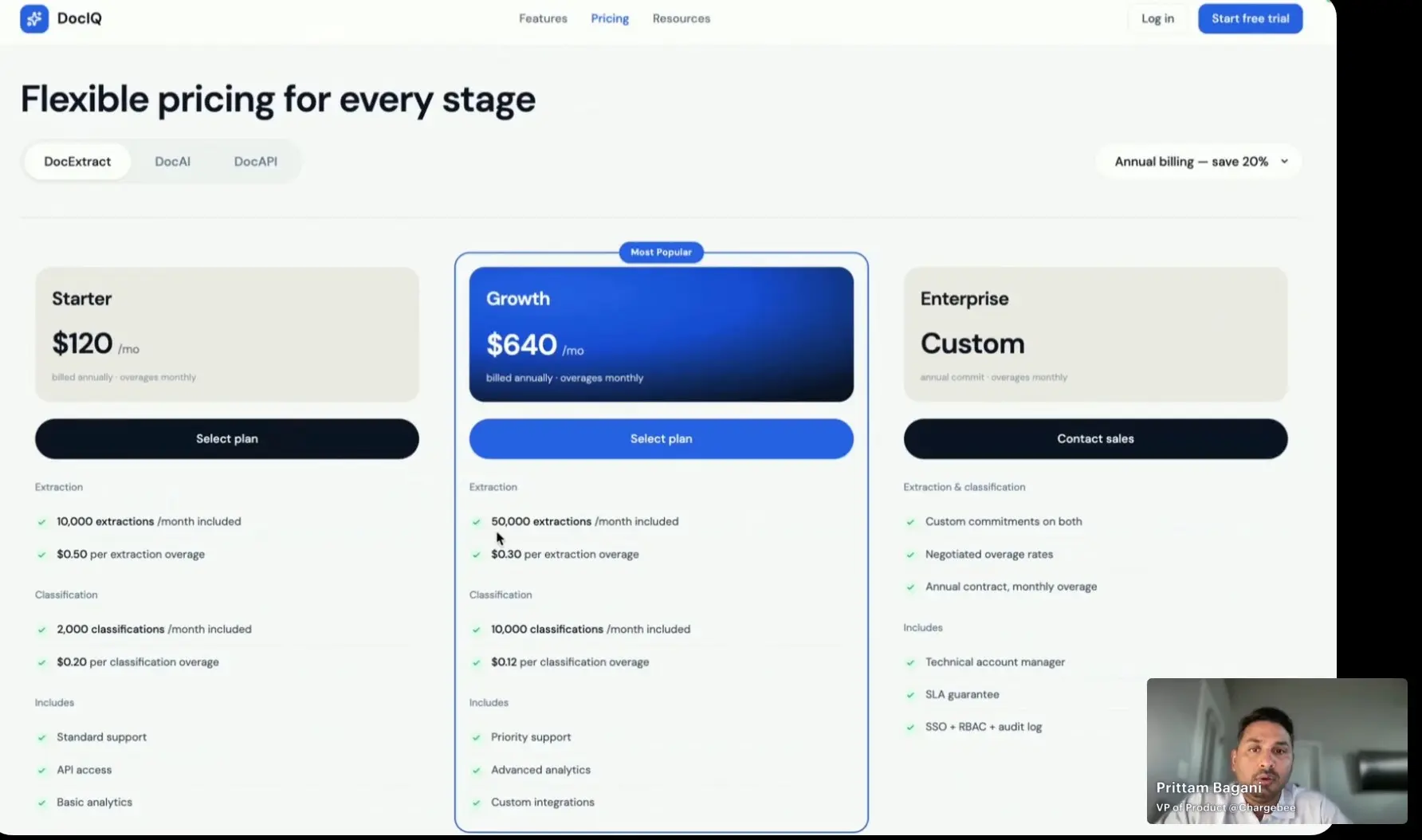The height and width of the screenshot is (840, 1422).
Task: Open the Annual billing dropdown
Action: 1200,161
